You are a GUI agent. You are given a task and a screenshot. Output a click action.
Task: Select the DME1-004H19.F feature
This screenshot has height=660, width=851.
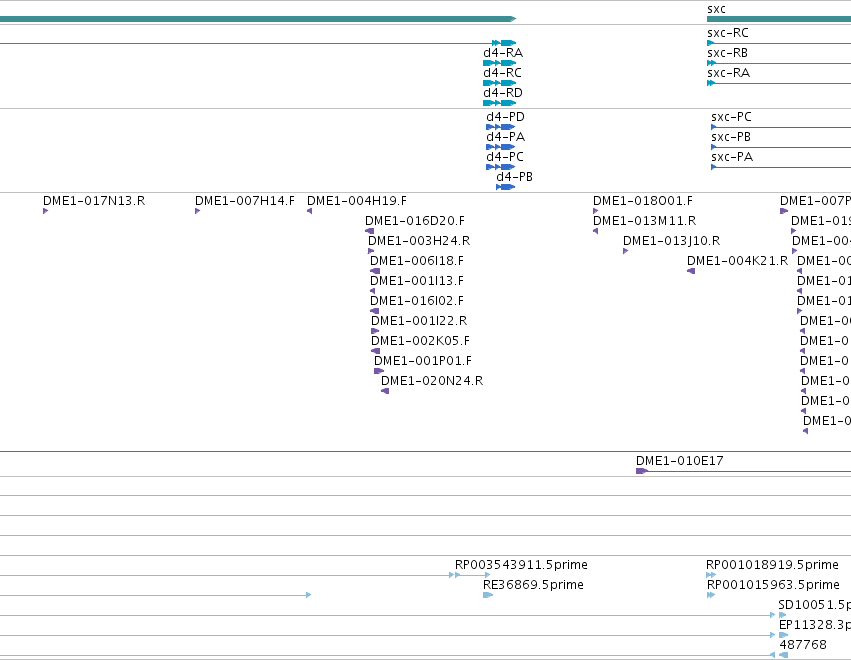(309, 211)
